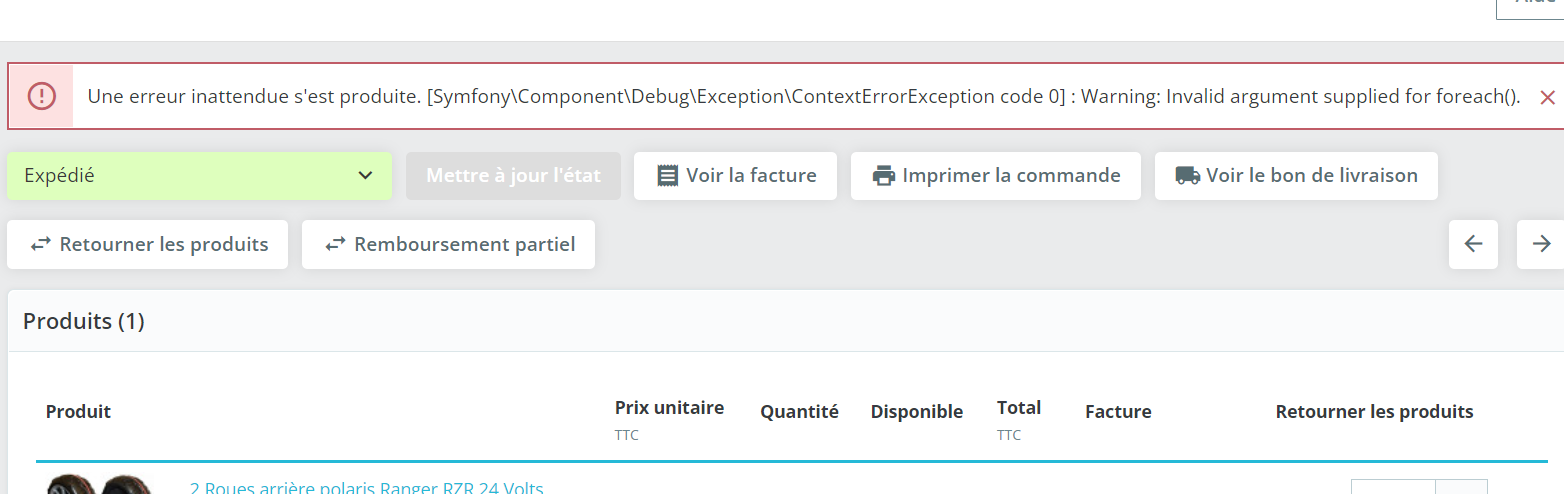This screenshot has width=1564, height=494.
Task: View the invoice via Voir la facture
Action: 735,176
